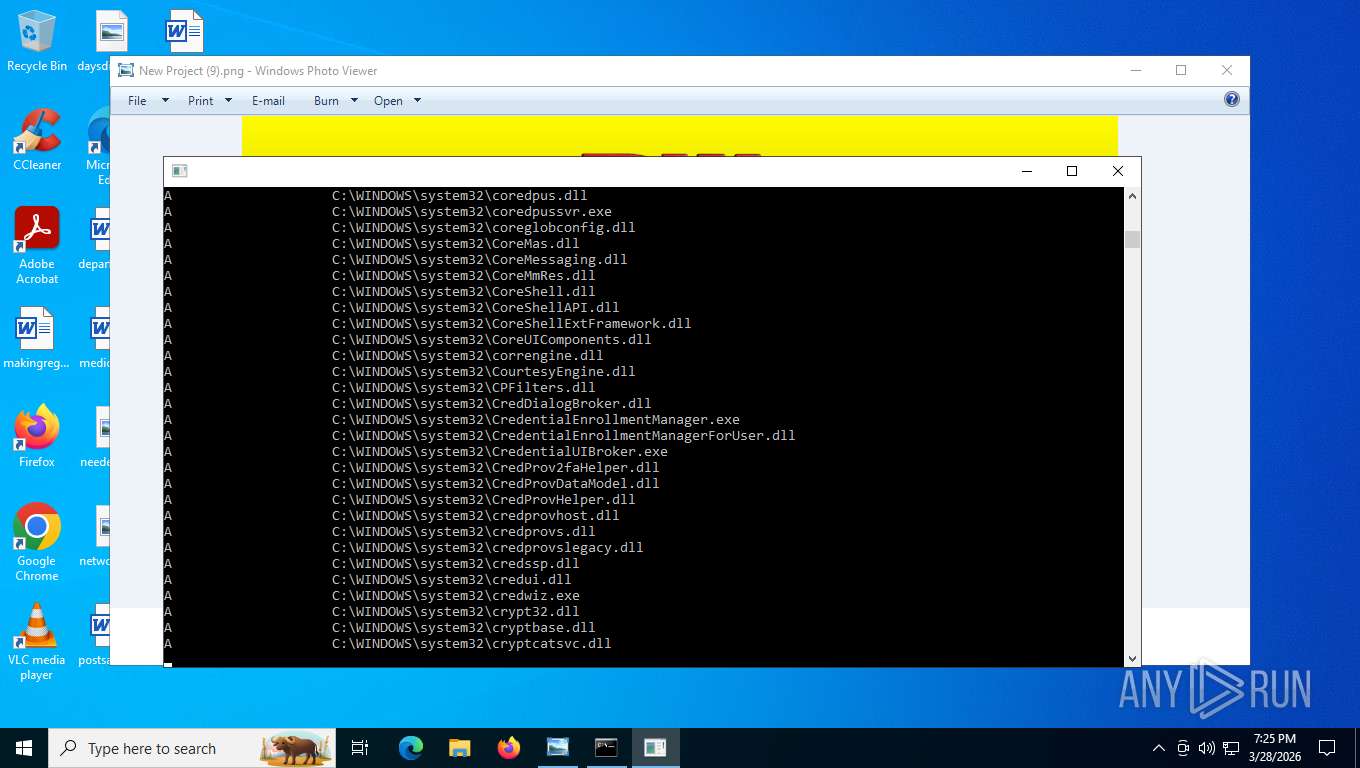This screenshot has height=768, width=1360.
Task: Click the credprovslegacy.dll line
Action: [x=488, y=548]
